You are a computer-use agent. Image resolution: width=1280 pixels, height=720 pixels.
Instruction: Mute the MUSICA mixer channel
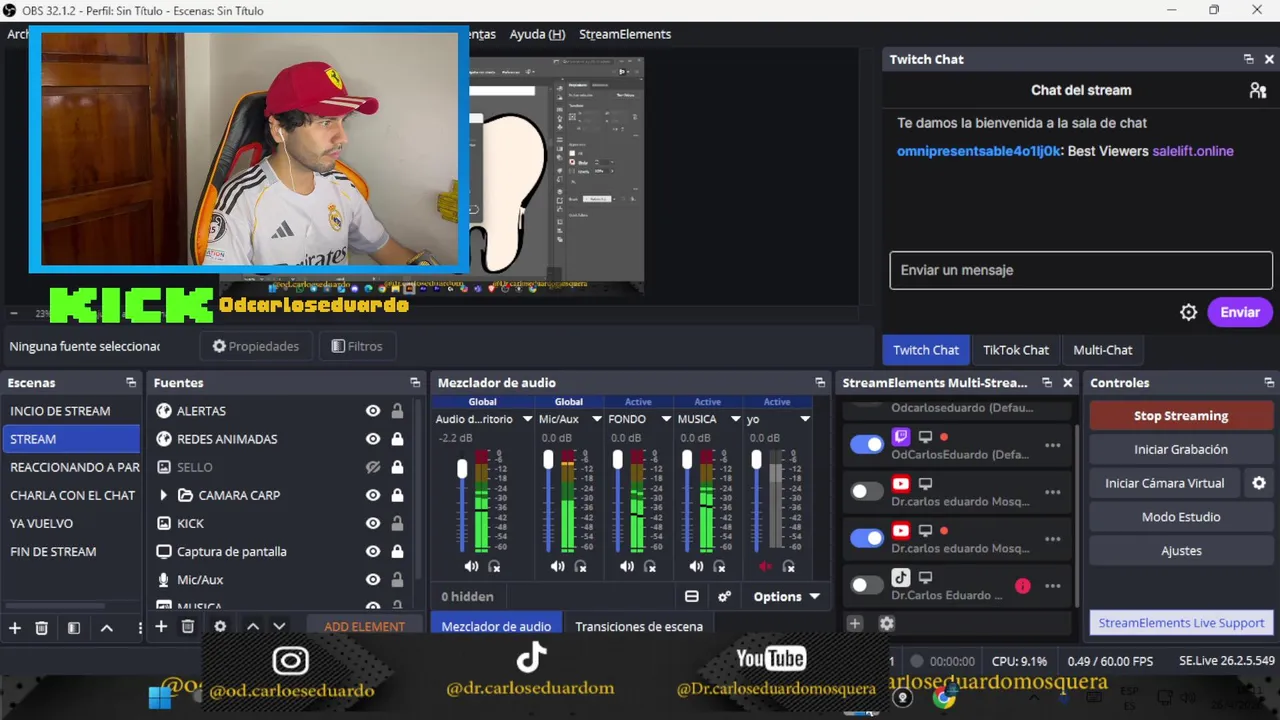696,566
